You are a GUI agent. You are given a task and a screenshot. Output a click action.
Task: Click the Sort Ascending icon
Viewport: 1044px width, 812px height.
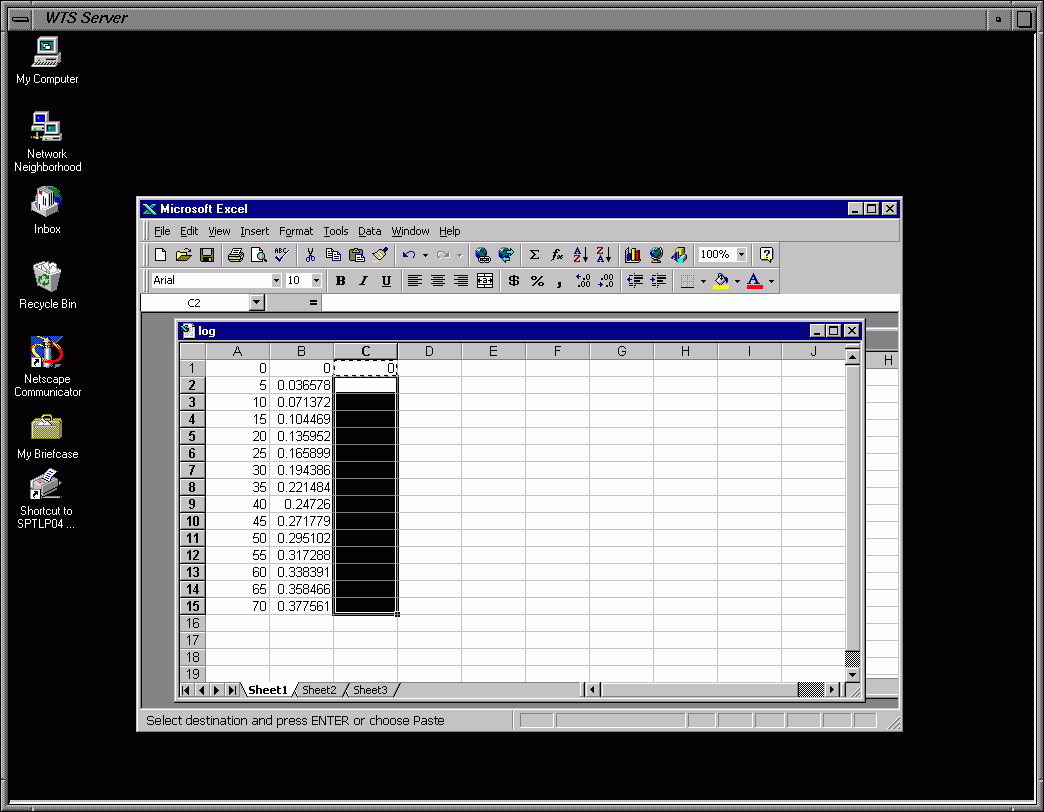pyautogui.click(x=580, y=255)
